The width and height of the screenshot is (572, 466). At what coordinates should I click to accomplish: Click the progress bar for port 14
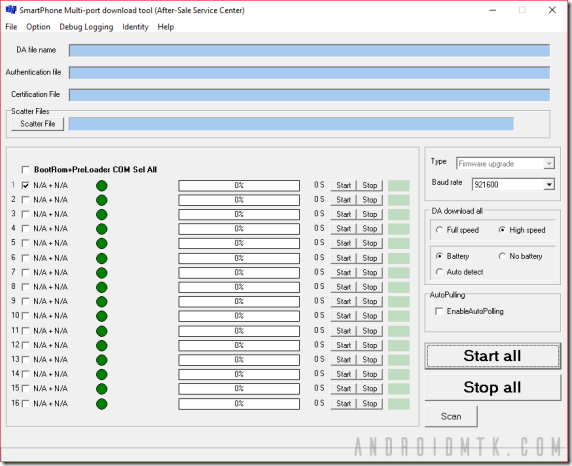coord(239,374)
